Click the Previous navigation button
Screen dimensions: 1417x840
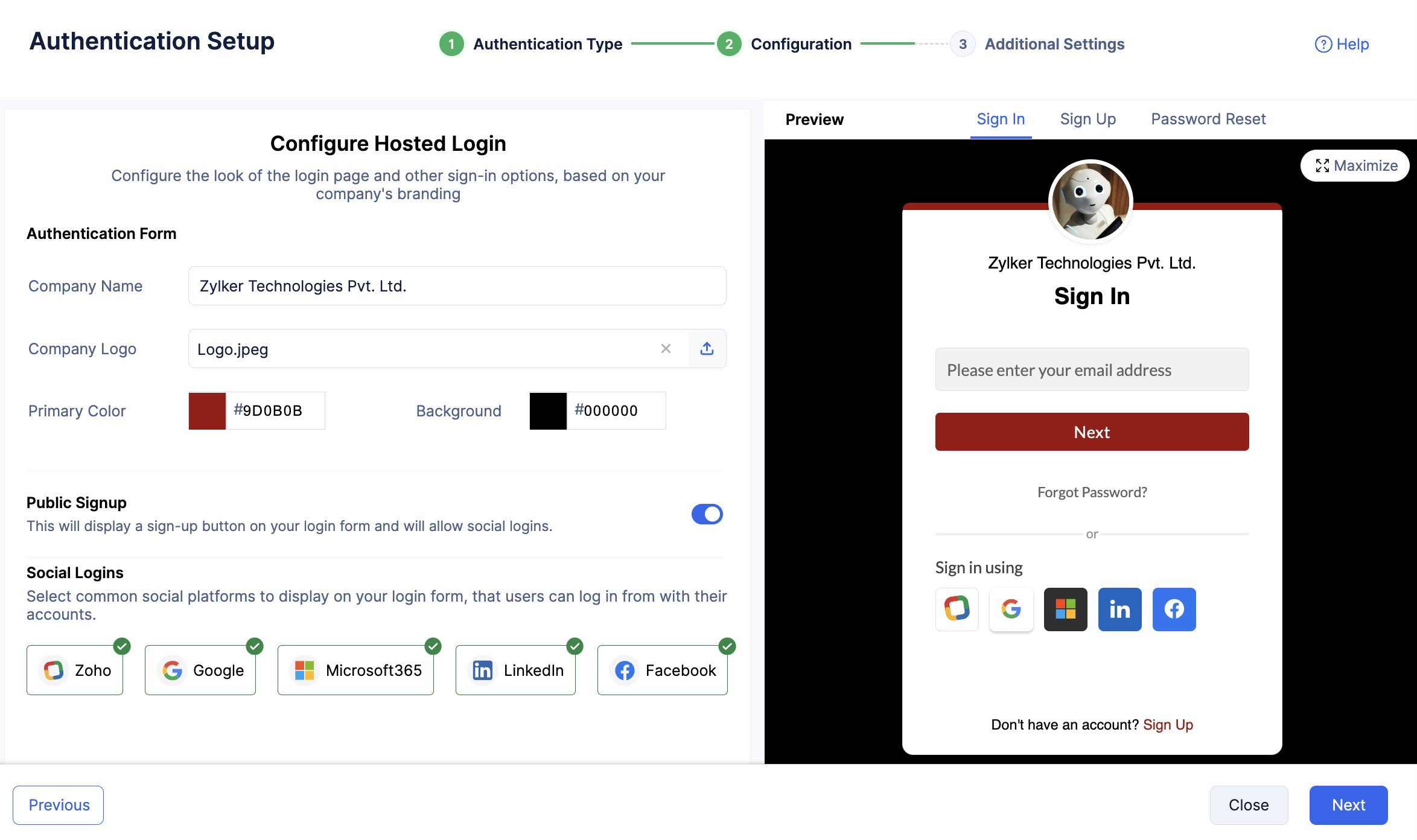tap(58, 804)
